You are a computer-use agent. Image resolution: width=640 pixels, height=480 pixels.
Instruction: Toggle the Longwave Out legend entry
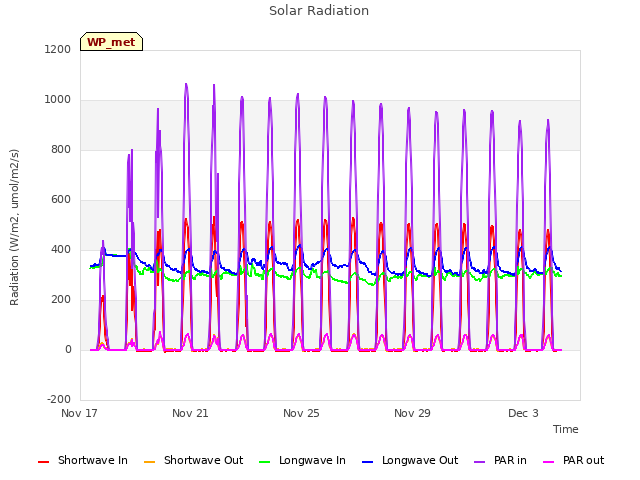(410, 460)
